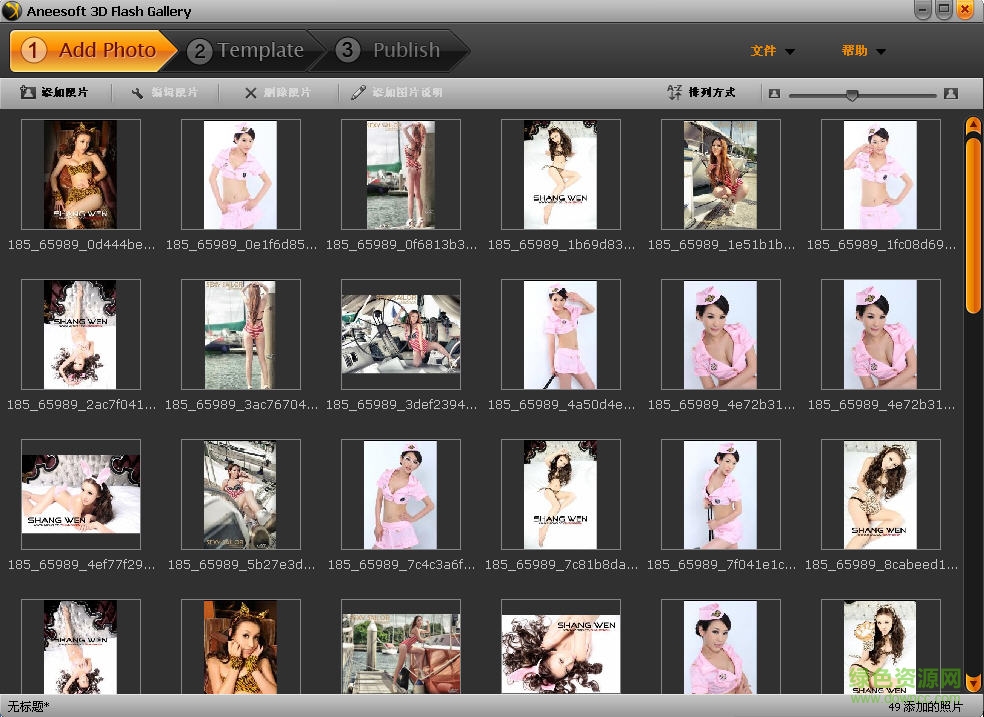The height and width of the screenshot is (717, 984).
Task: Click the 删除照片 (Delete Photo) X icon
Action: click(x=251, y=93)
